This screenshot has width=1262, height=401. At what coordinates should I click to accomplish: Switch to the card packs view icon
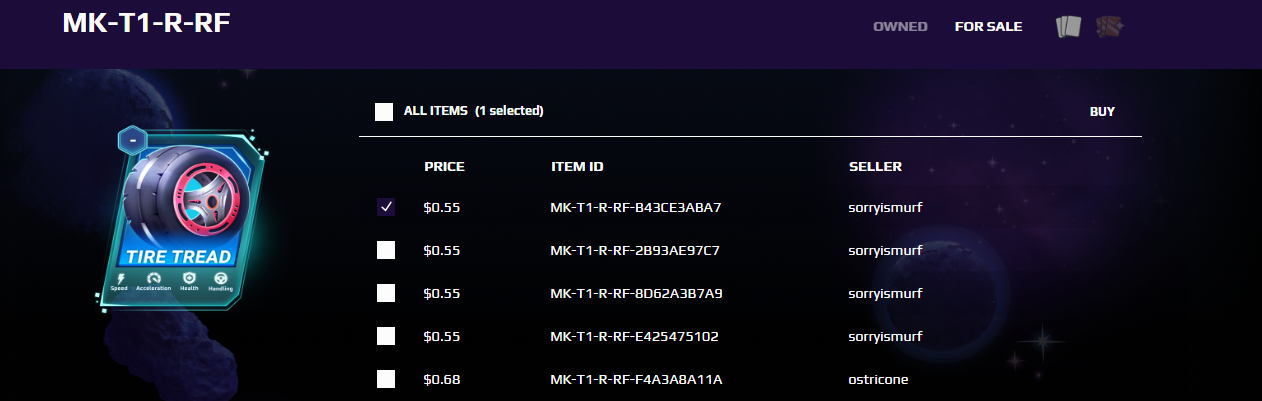pos(1109,27)
